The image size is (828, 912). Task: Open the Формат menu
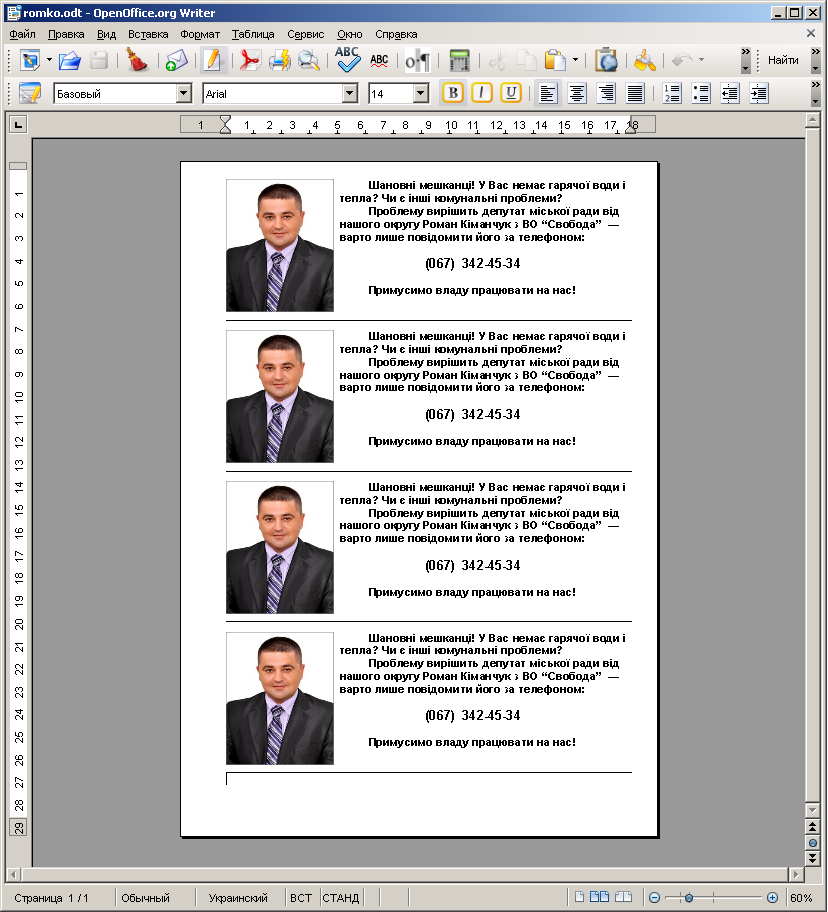[x=199, y=34]
